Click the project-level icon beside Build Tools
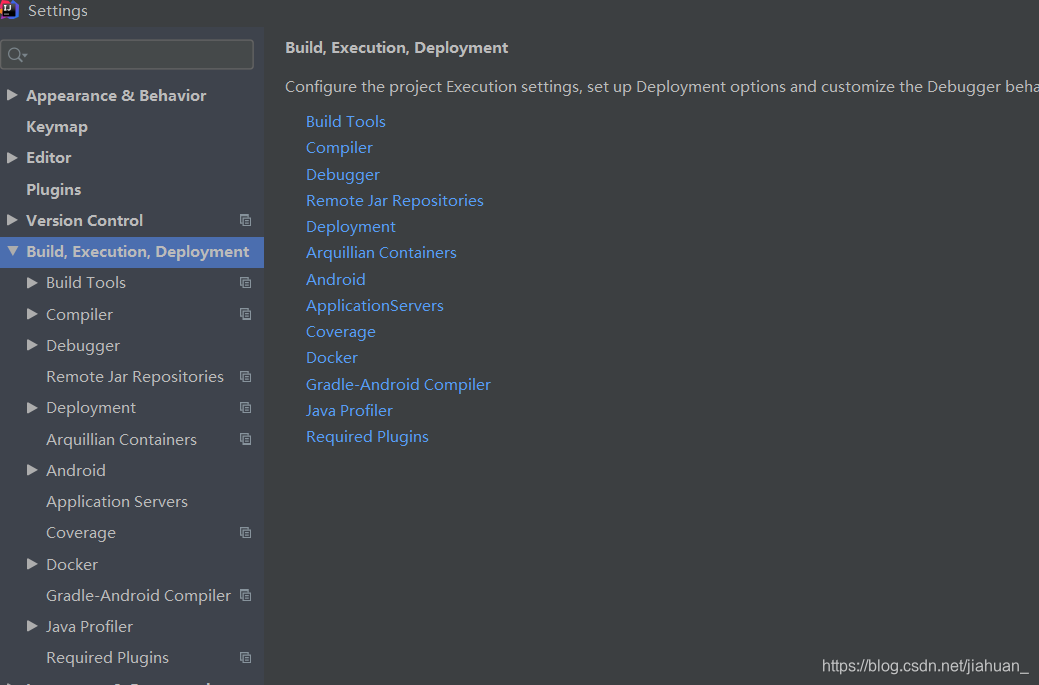The width and height of the screenshot is (1039, 685). click(246, 283)
